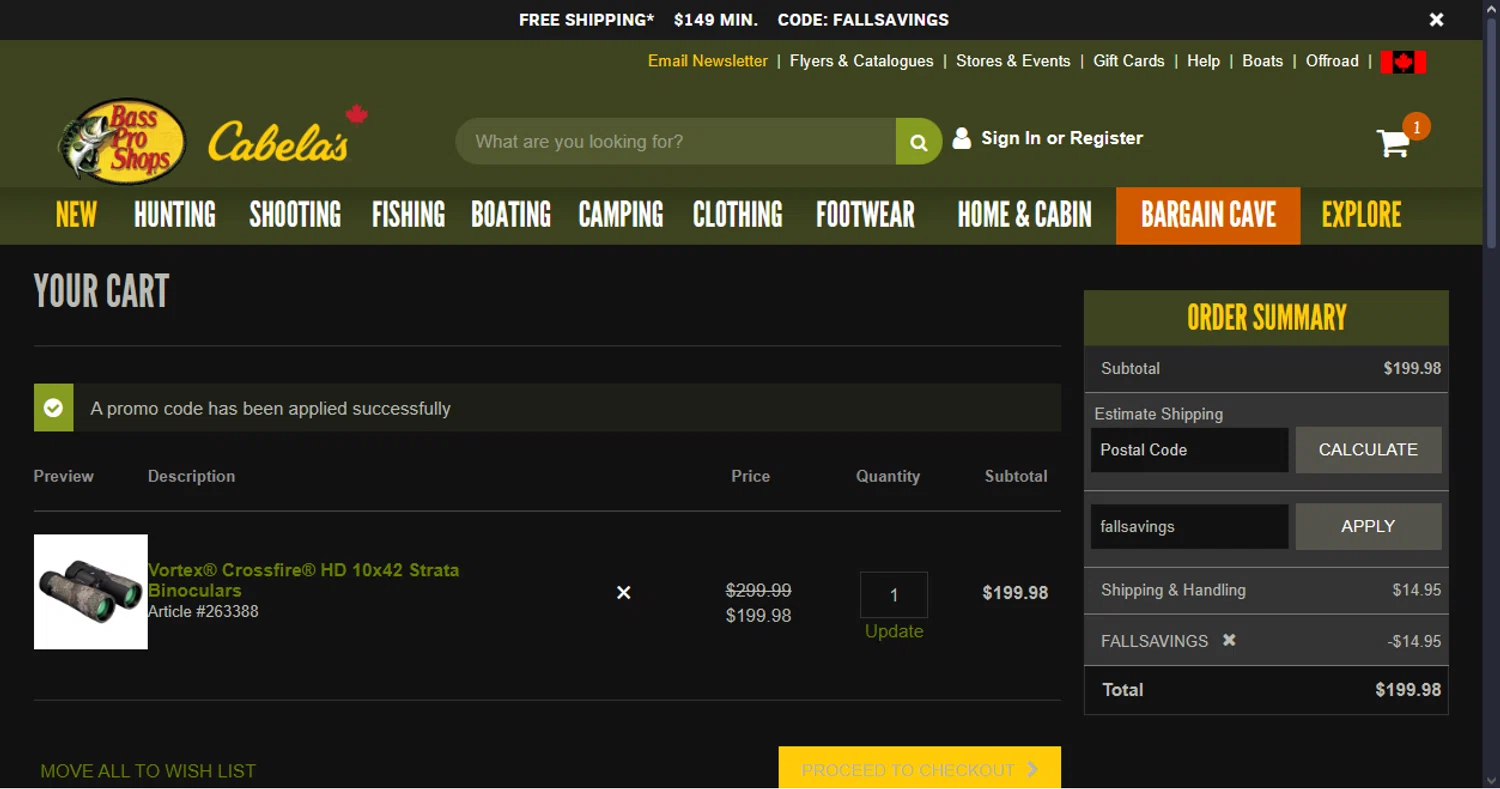This screenshot has height=789, width=1500.
Task: Open the SHOOTING menu
Action: 295,215
